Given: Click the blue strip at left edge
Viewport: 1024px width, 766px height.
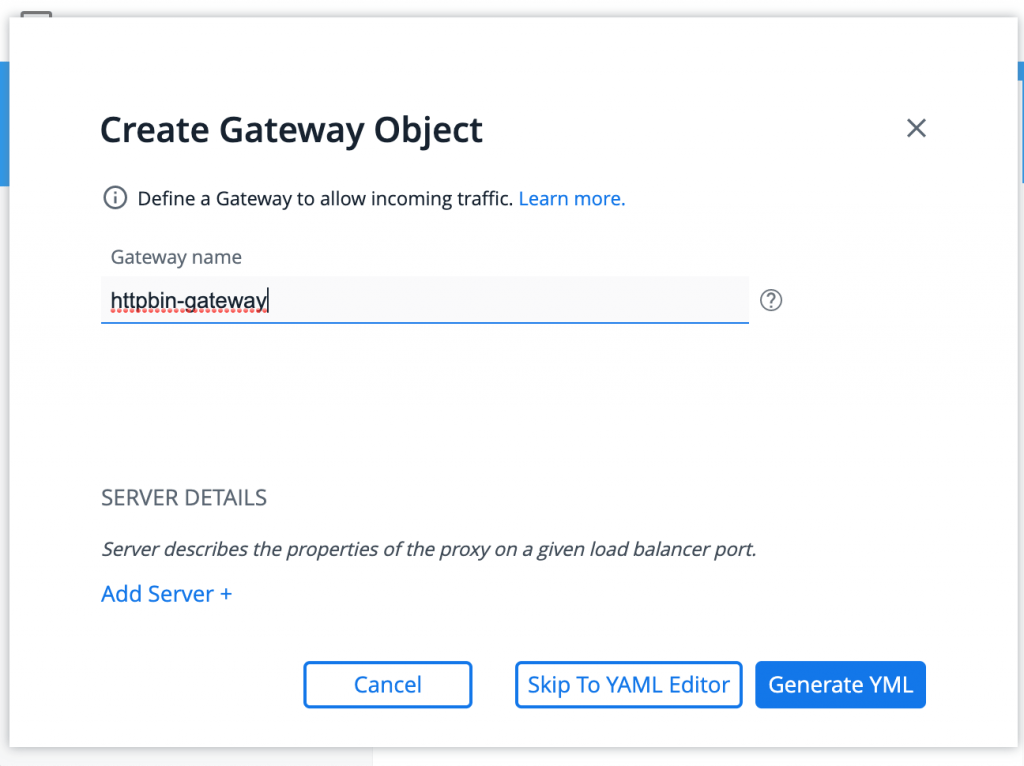Looking at the screenshot, I should (4, 124).
